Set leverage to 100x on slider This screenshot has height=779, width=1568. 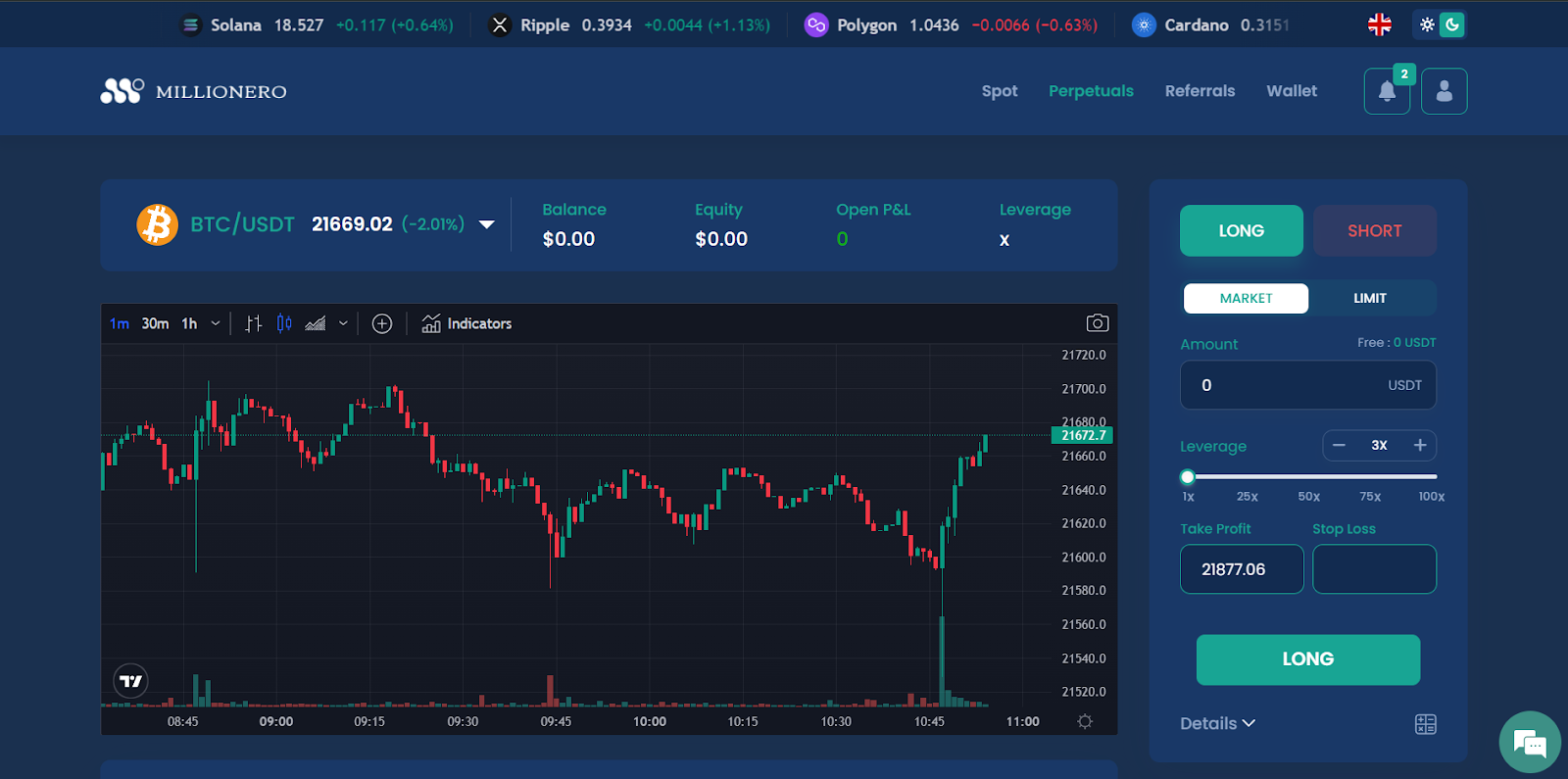pos(1431,497)
